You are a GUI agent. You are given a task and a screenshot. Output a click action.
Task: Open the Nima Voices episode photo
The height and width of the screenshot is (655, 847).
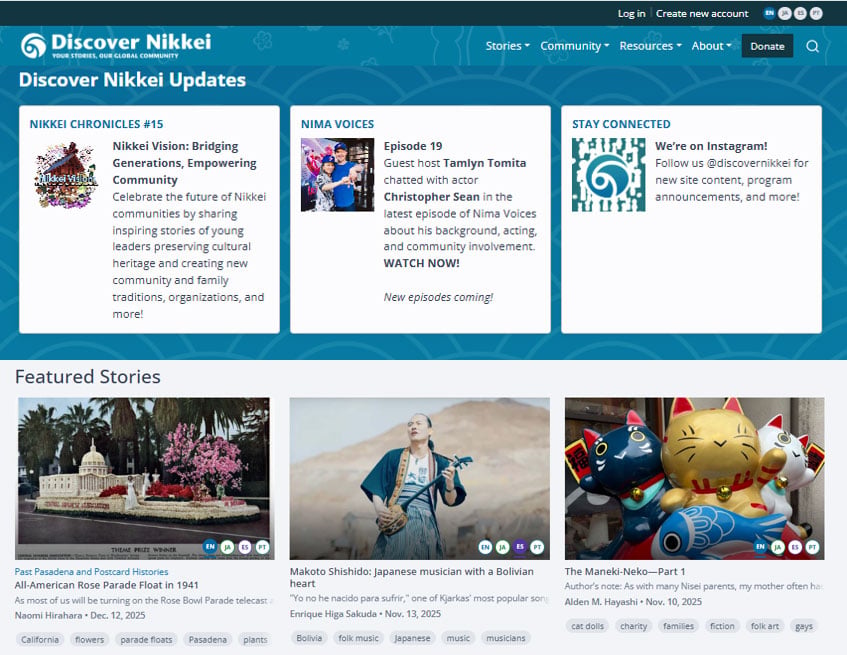point(338,174)
